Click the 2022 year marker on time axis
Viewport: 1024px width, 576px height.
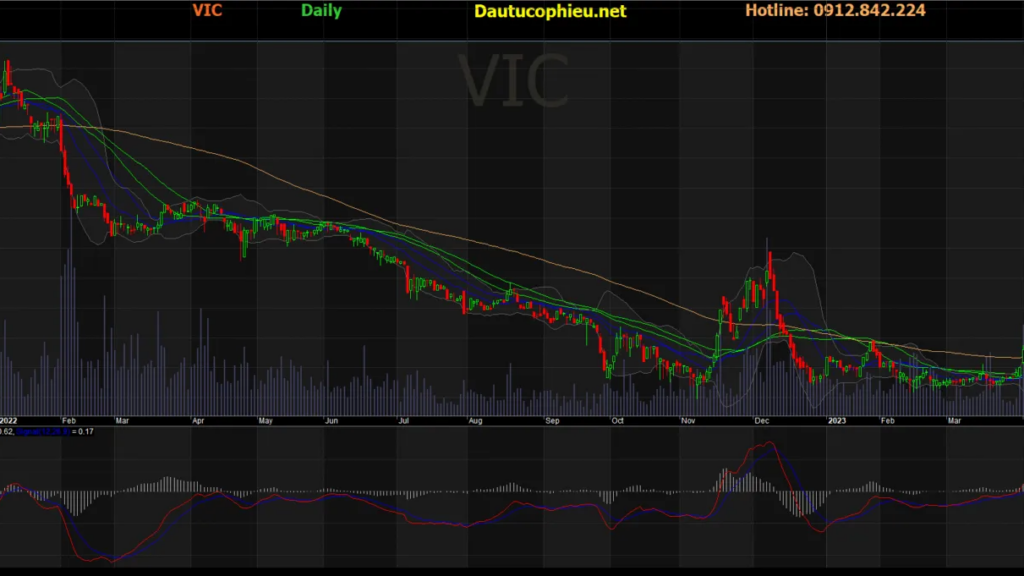[x=9, y=421]
